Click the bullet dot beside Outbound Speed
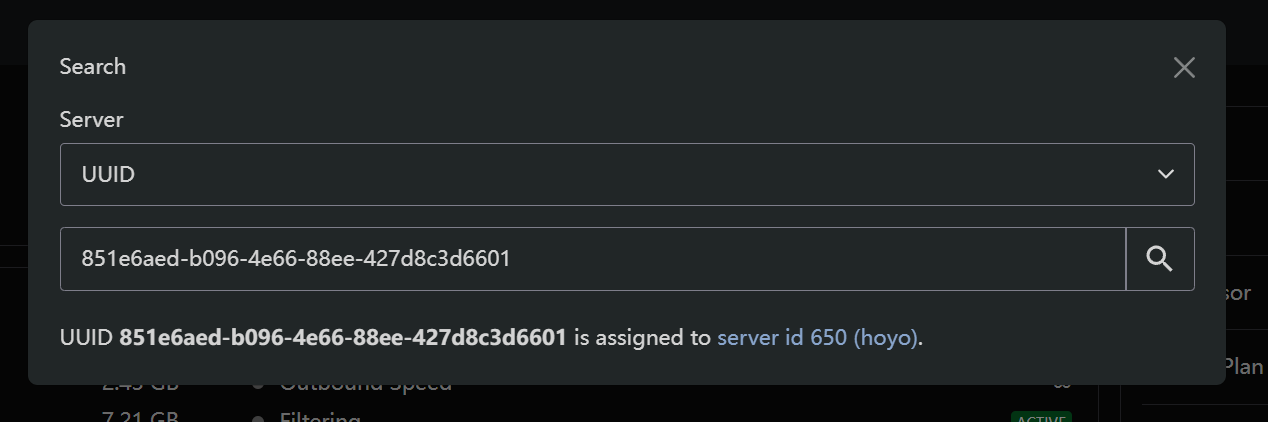The width and height of the screenshot is (1268, 422). click(x=258, y=385)
